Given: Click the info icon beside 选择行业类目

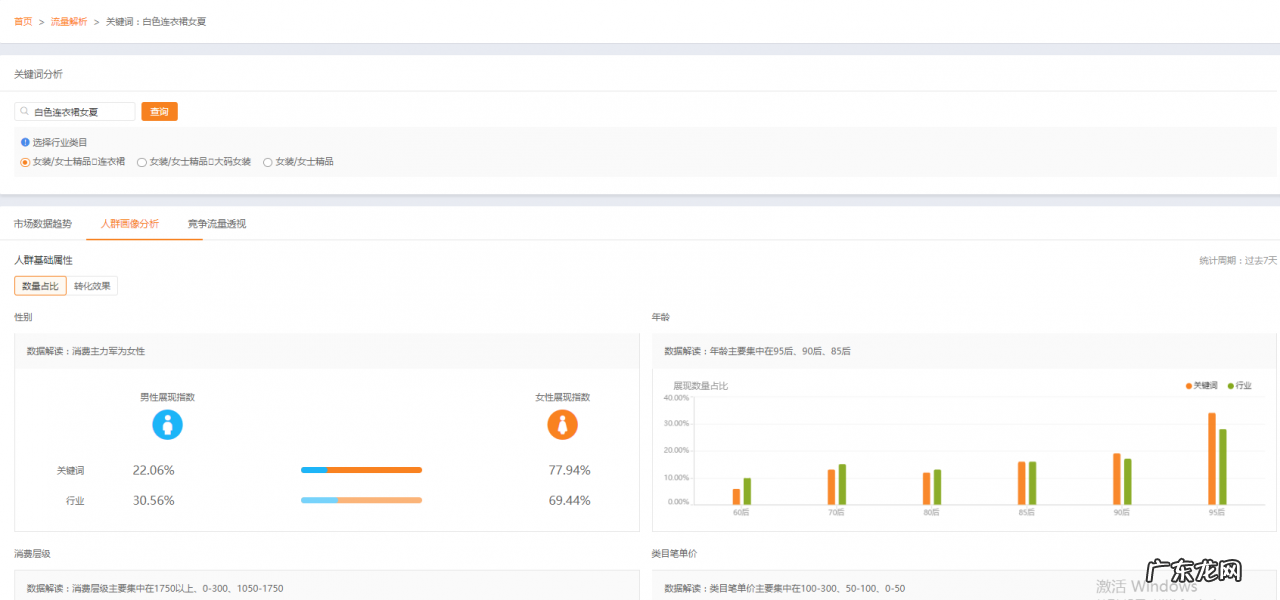Looking at the screenshot, I should tap(25, 142).
